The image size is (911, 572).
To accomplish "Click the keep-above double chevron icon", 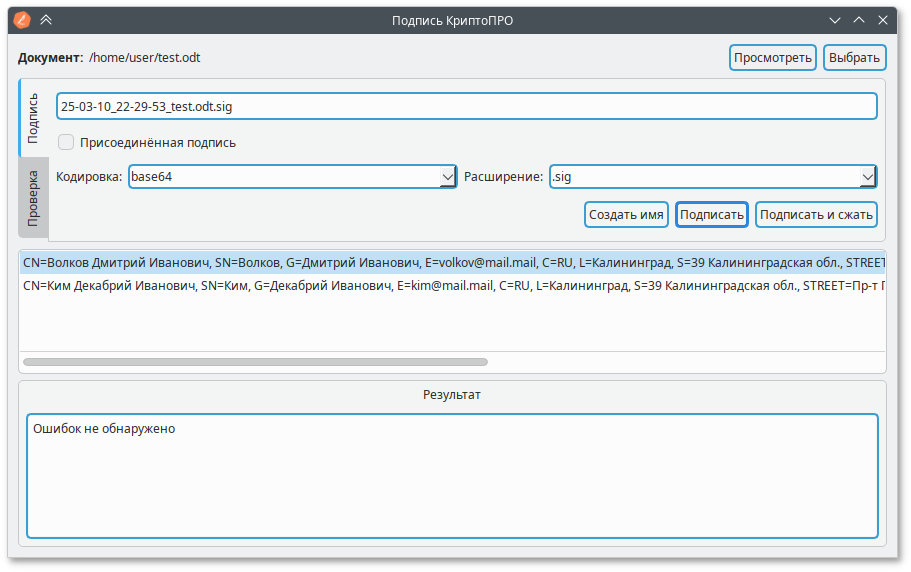I will (46, 19).
